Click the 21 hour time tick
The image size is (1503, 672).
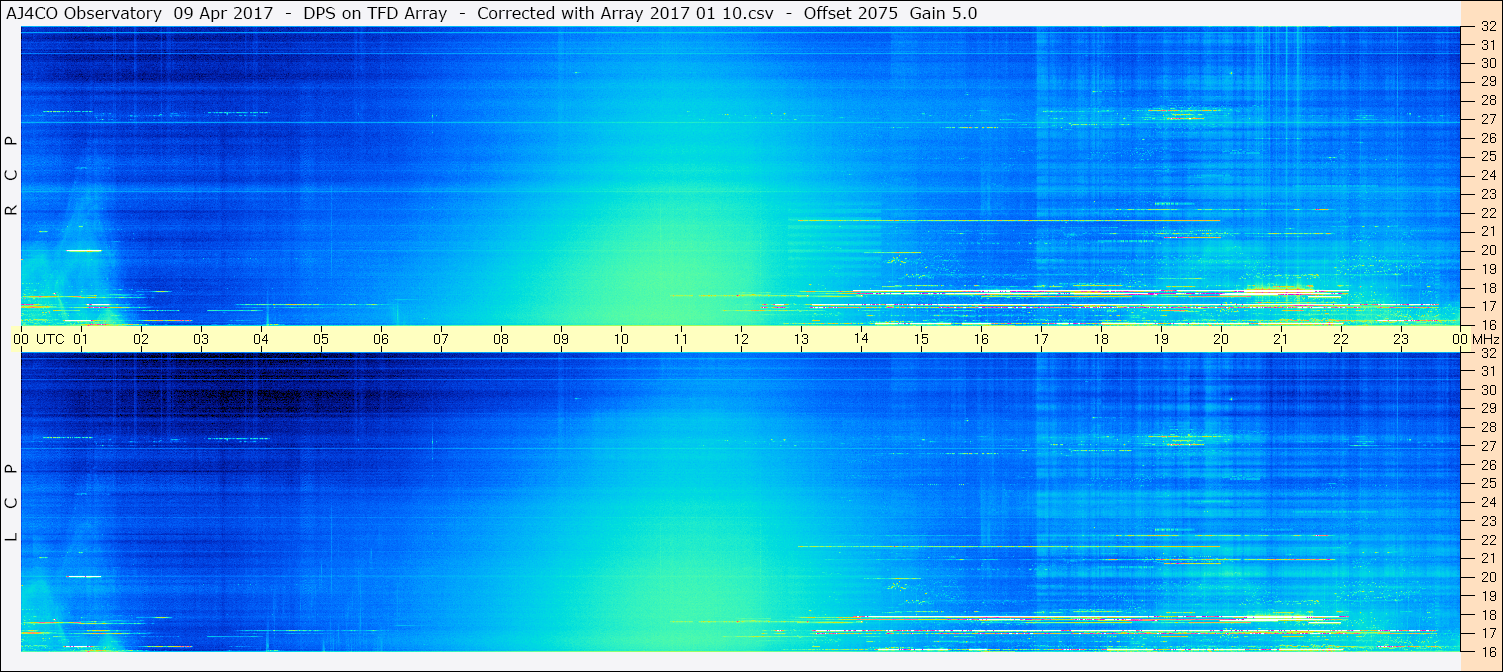[1281, 339]
